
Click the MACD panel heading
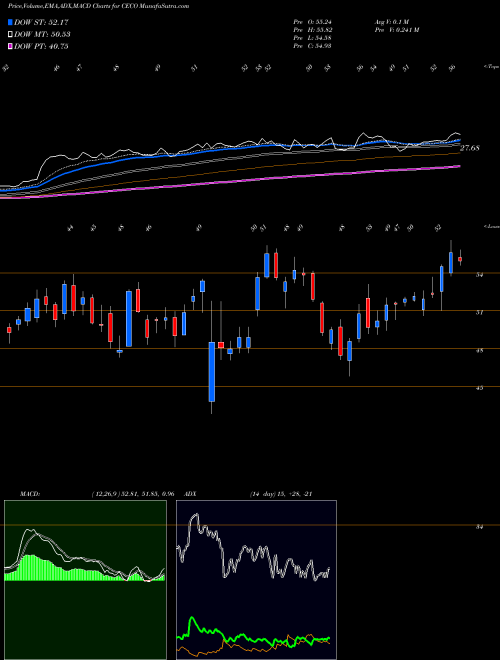pos(30,494)
